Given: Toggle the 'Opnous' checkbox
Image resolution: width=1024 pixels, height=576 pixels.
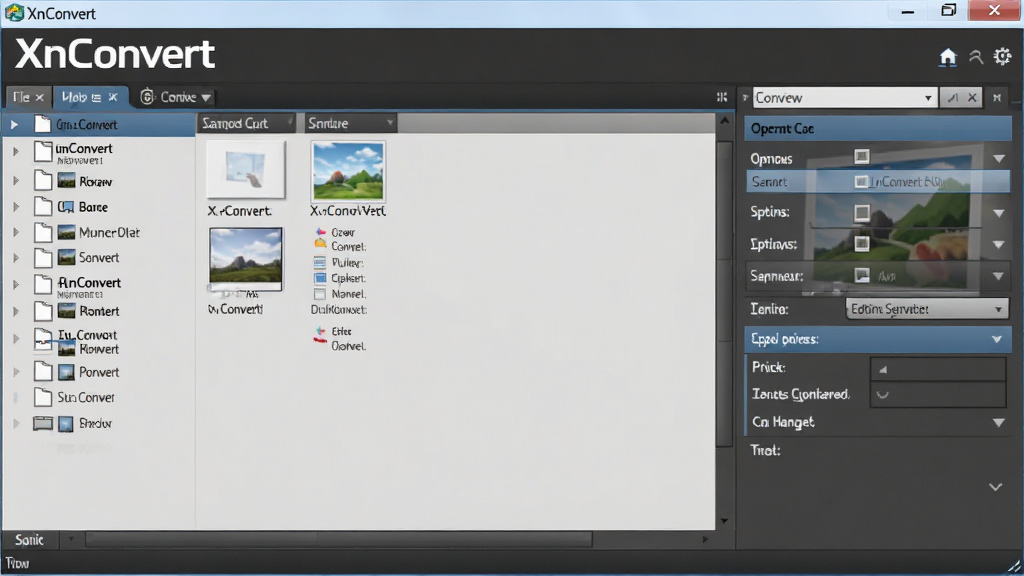Looking at the screenshot, I should point(862,156).
